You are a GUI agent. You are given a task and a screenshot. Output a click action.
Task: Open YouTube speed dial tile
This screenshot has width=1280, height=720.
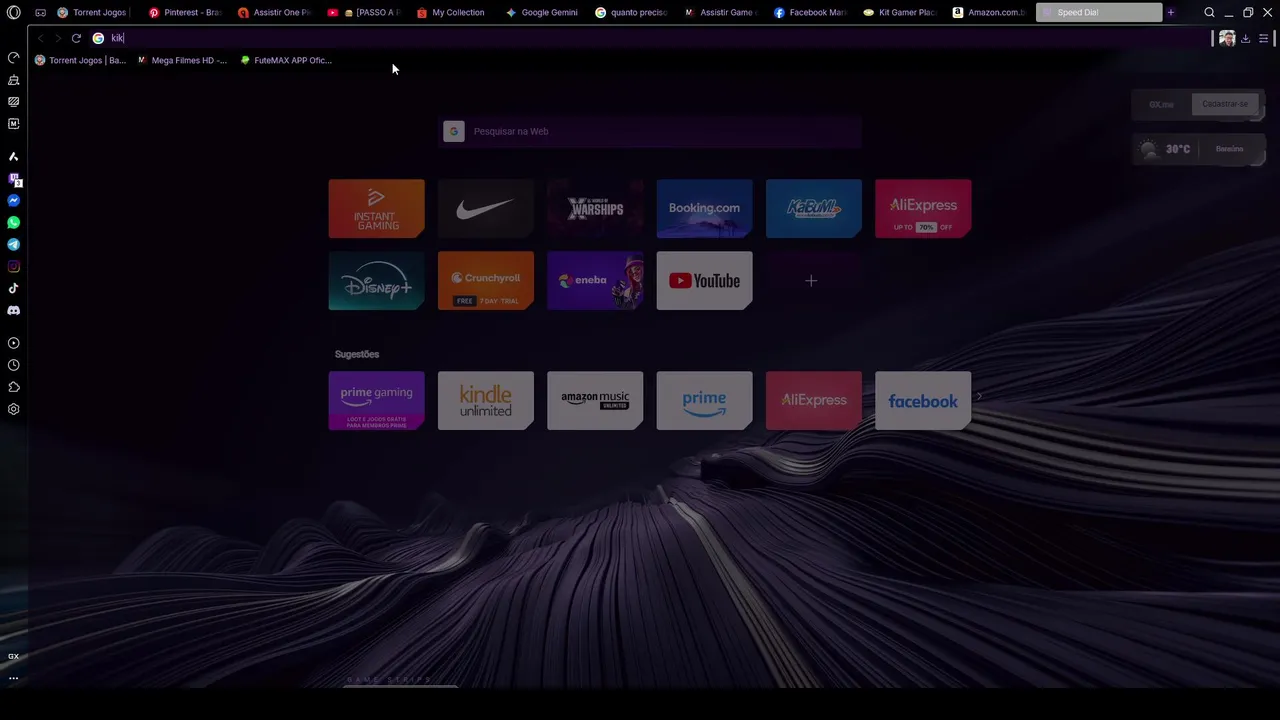(704, 281)
